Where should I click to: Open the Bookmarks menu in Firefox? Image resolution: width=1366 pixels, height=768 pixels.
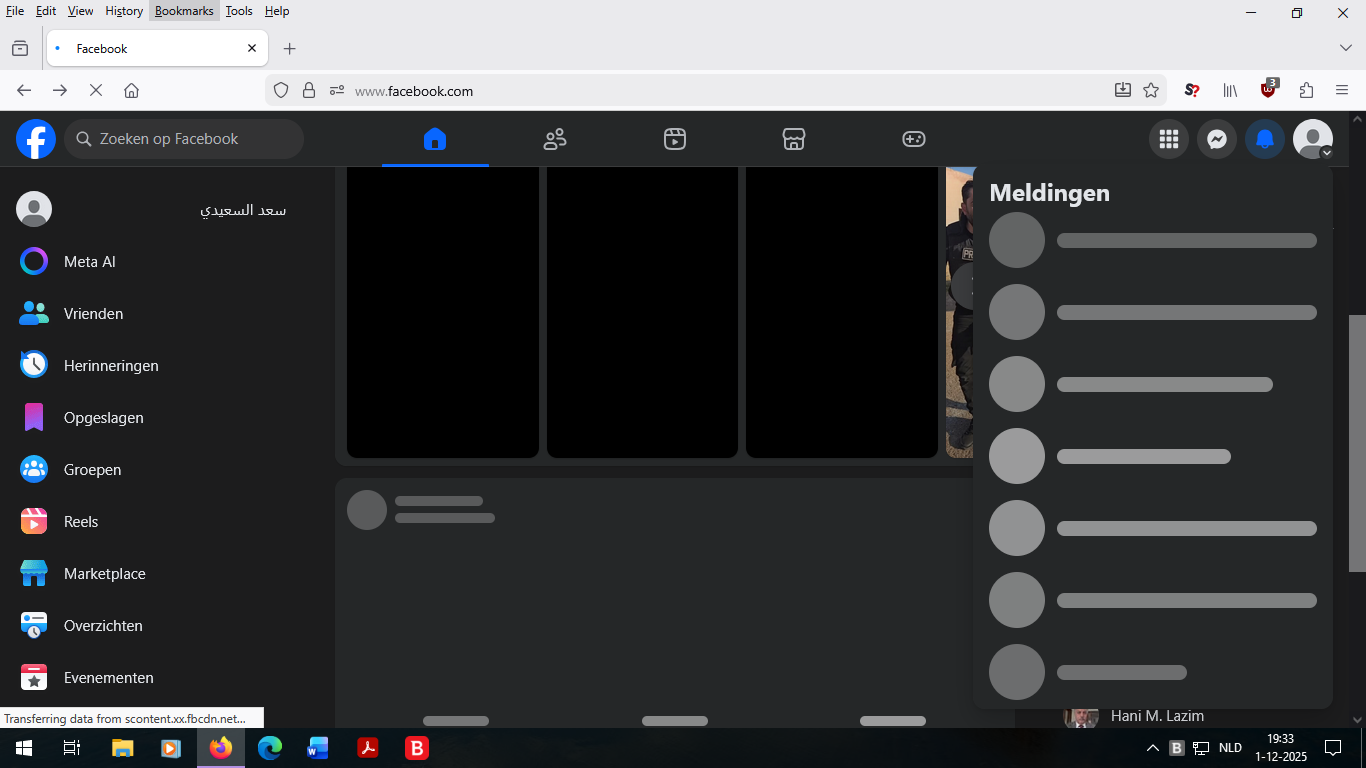coord(184,11)
